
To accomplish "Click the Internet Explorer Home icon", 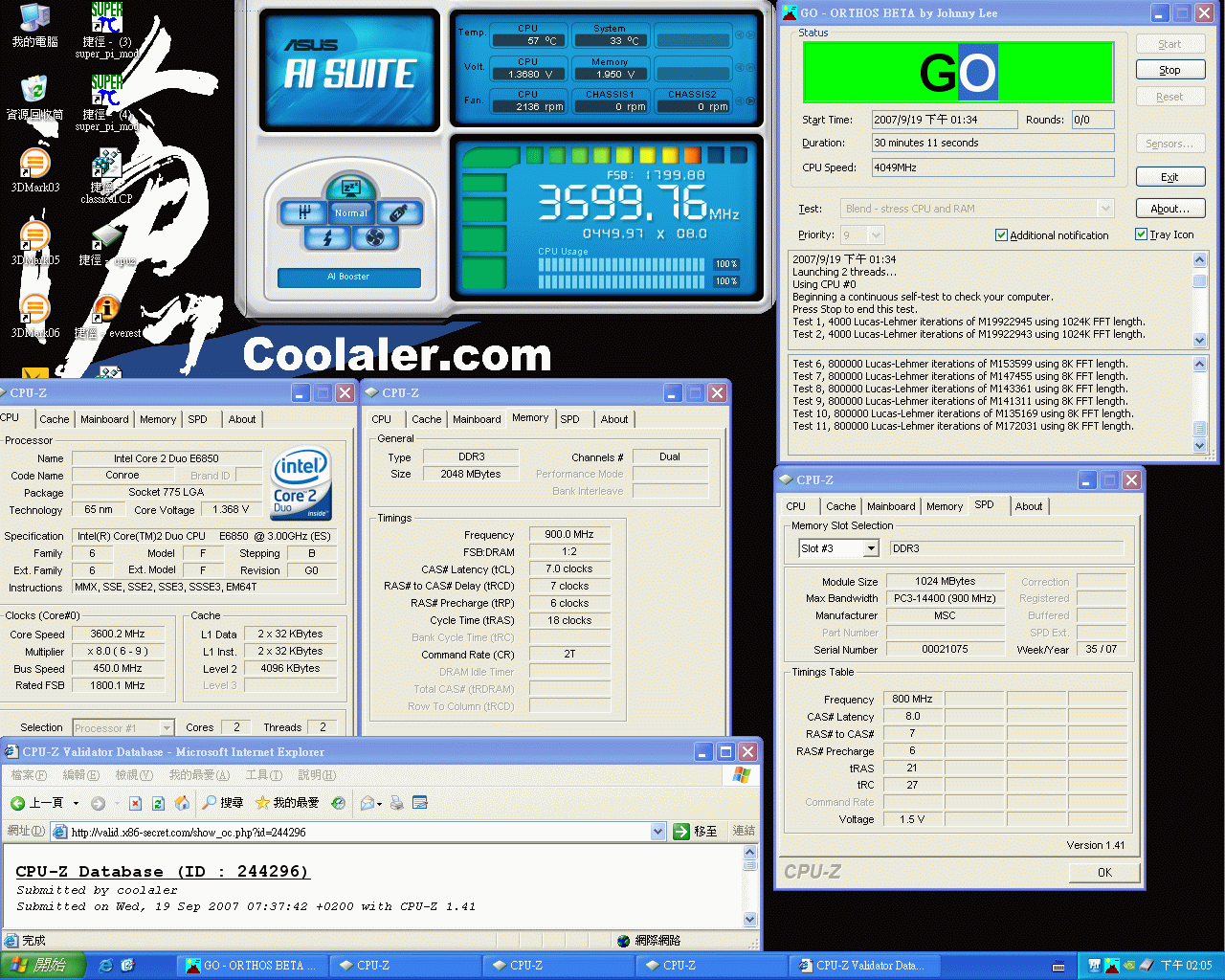I will 182,803.
